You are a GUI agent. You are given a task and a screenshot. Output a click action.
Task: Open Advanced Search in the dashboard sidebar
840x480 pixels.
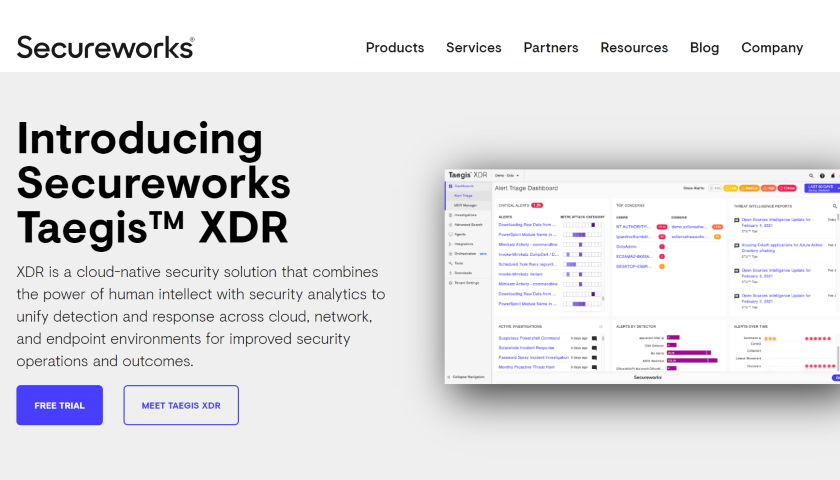[468, 224]
